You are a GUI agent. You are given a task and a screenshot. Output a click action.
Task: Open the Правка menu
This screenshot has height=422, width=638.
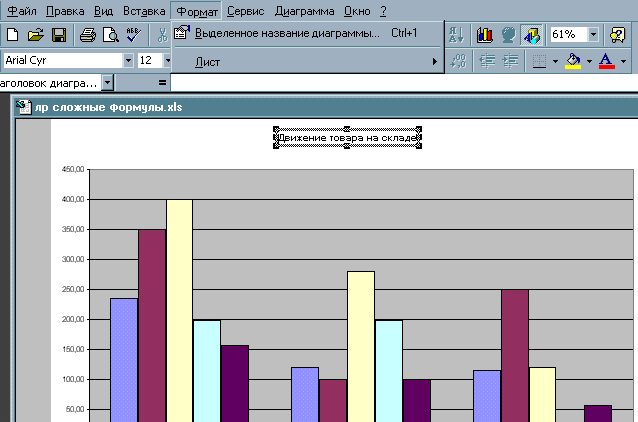65,11
